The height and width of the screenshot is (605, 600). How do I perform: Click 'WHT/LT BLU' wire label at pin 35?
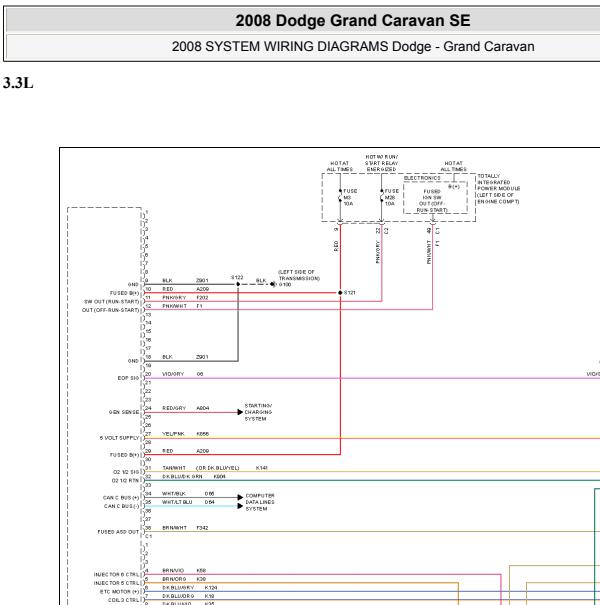tap(177, 502)
